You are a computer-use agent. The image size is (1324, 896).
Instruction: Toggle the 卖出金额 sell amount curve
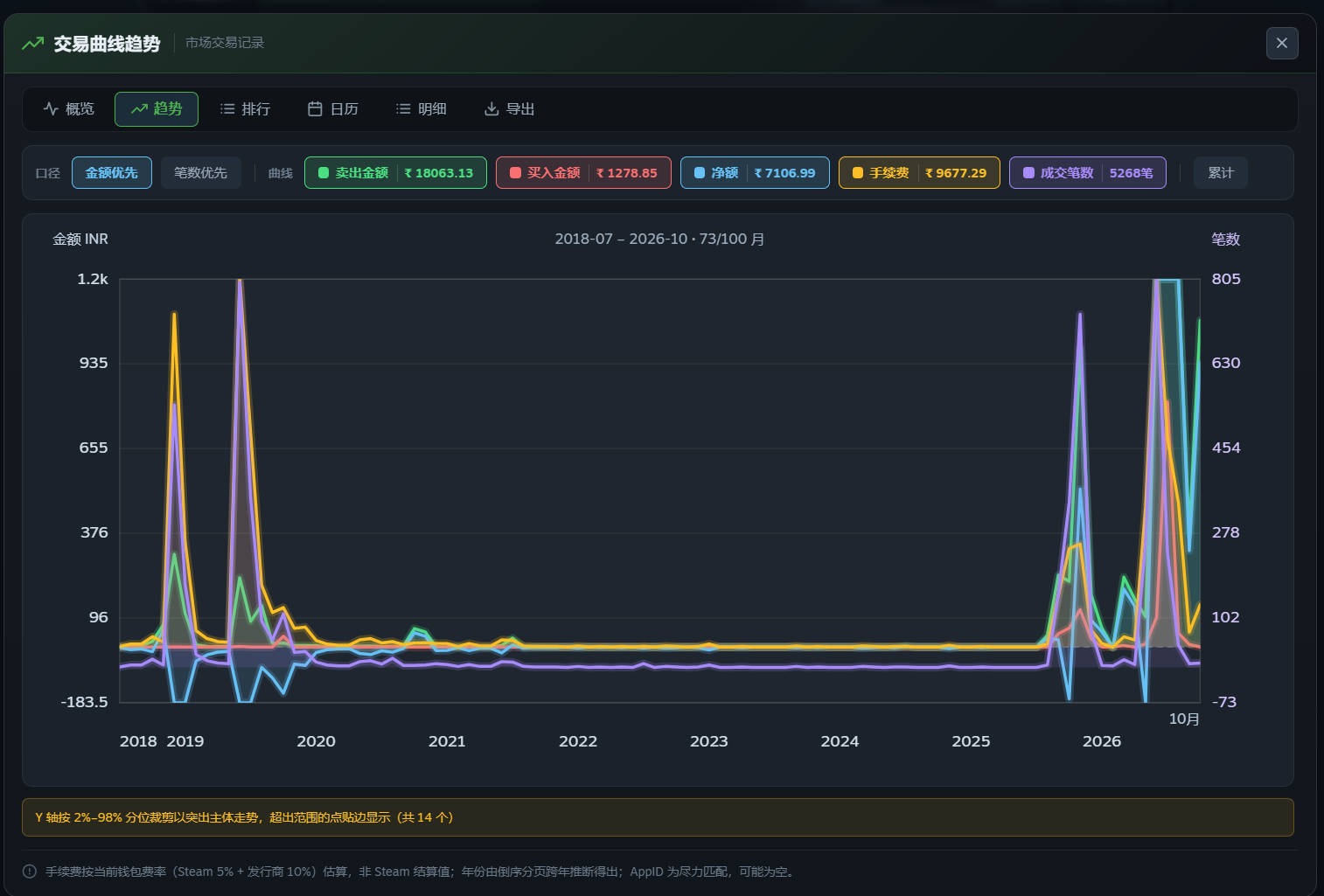coord(395,173)
